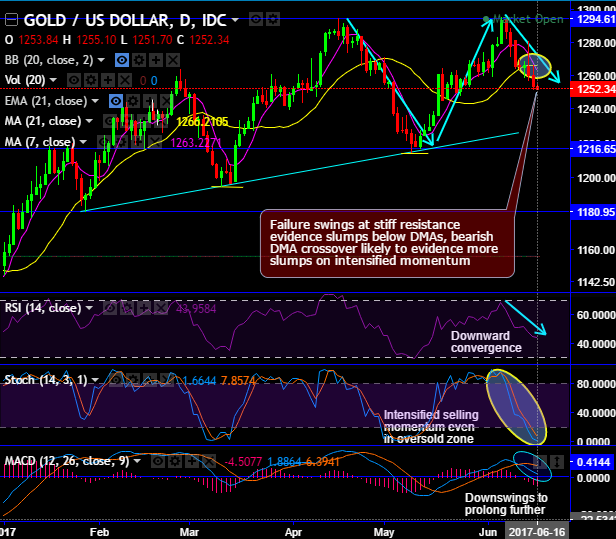Remove the MA (7, close) indicator
Viewport: 616px width, 539px height.
point(155,141)
